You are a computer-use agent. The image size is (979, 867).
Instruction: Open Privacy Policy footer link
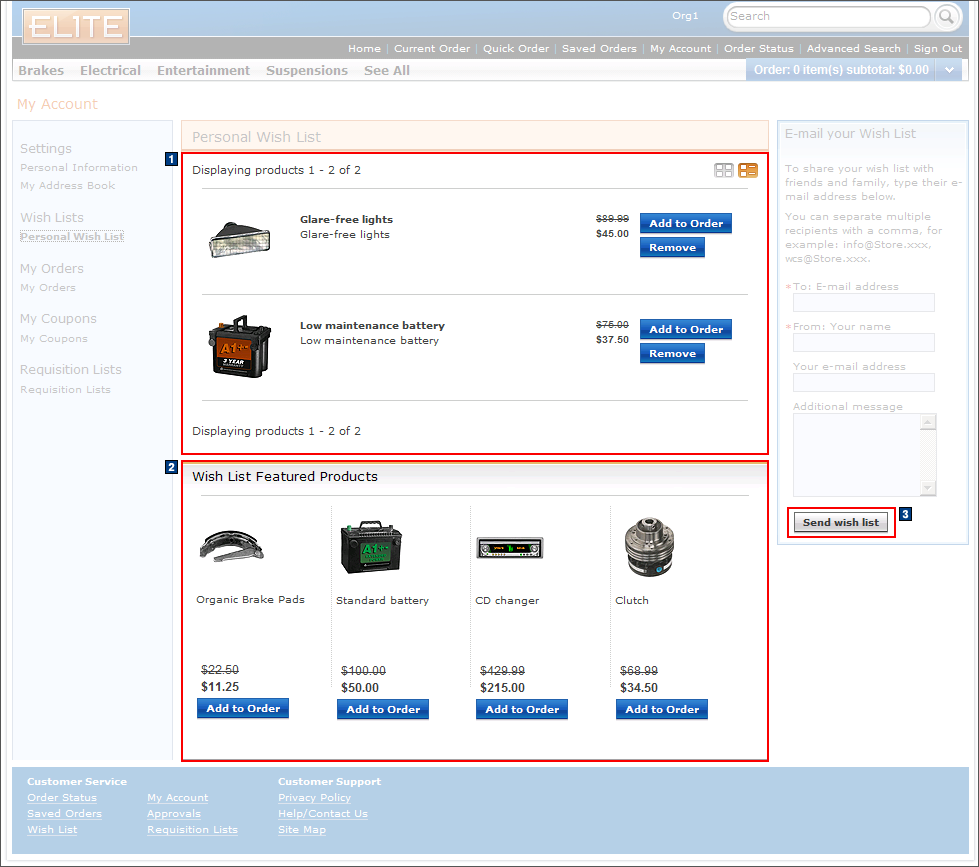click(x=314, y=798)
